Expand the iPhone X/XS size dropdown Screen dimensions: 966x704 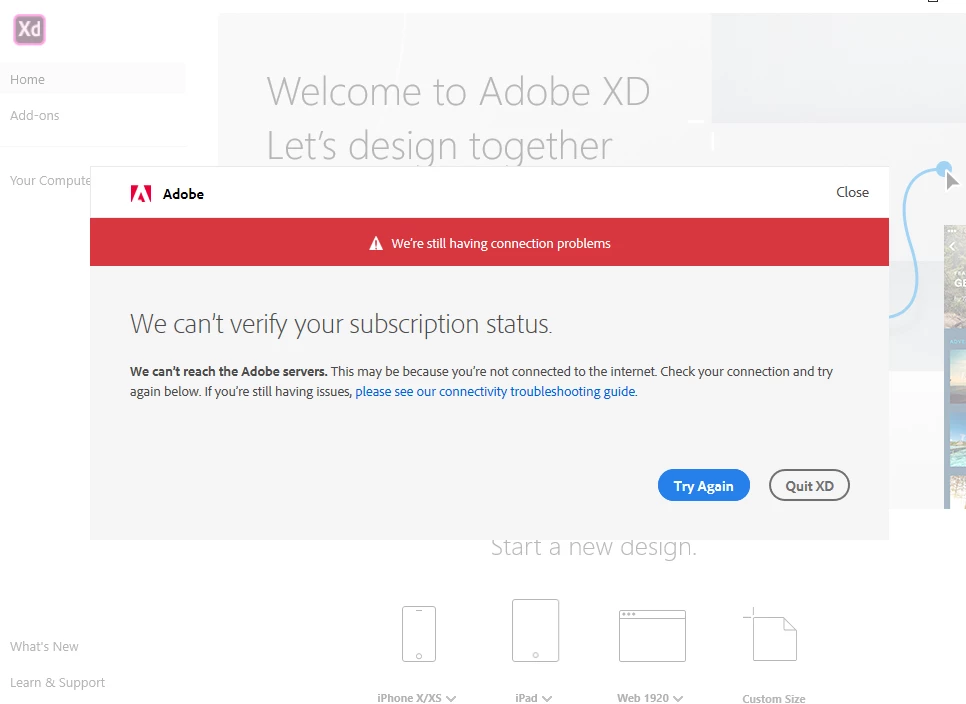click(x=452, y=698)
